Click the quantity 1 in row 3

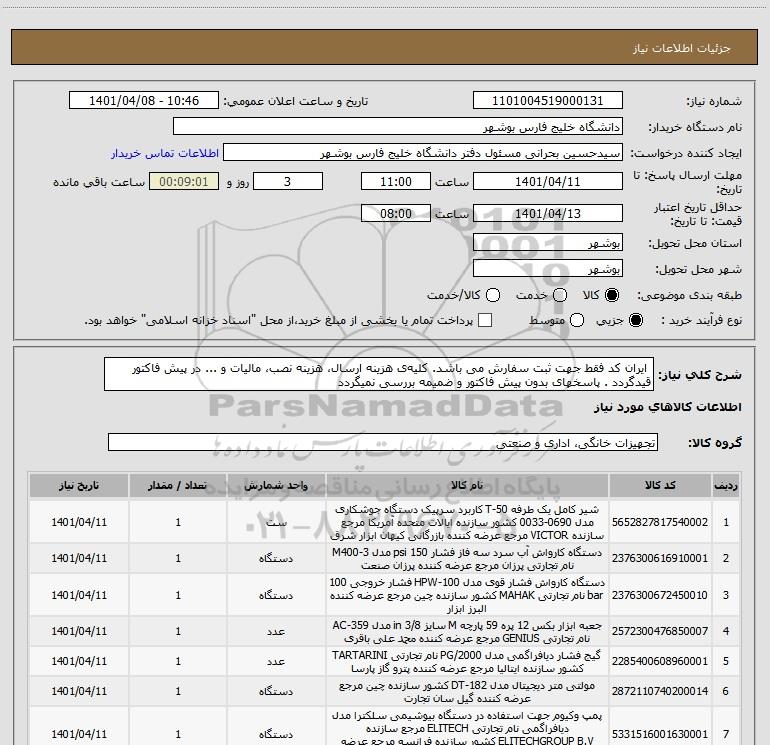click(x=178, y=595)
